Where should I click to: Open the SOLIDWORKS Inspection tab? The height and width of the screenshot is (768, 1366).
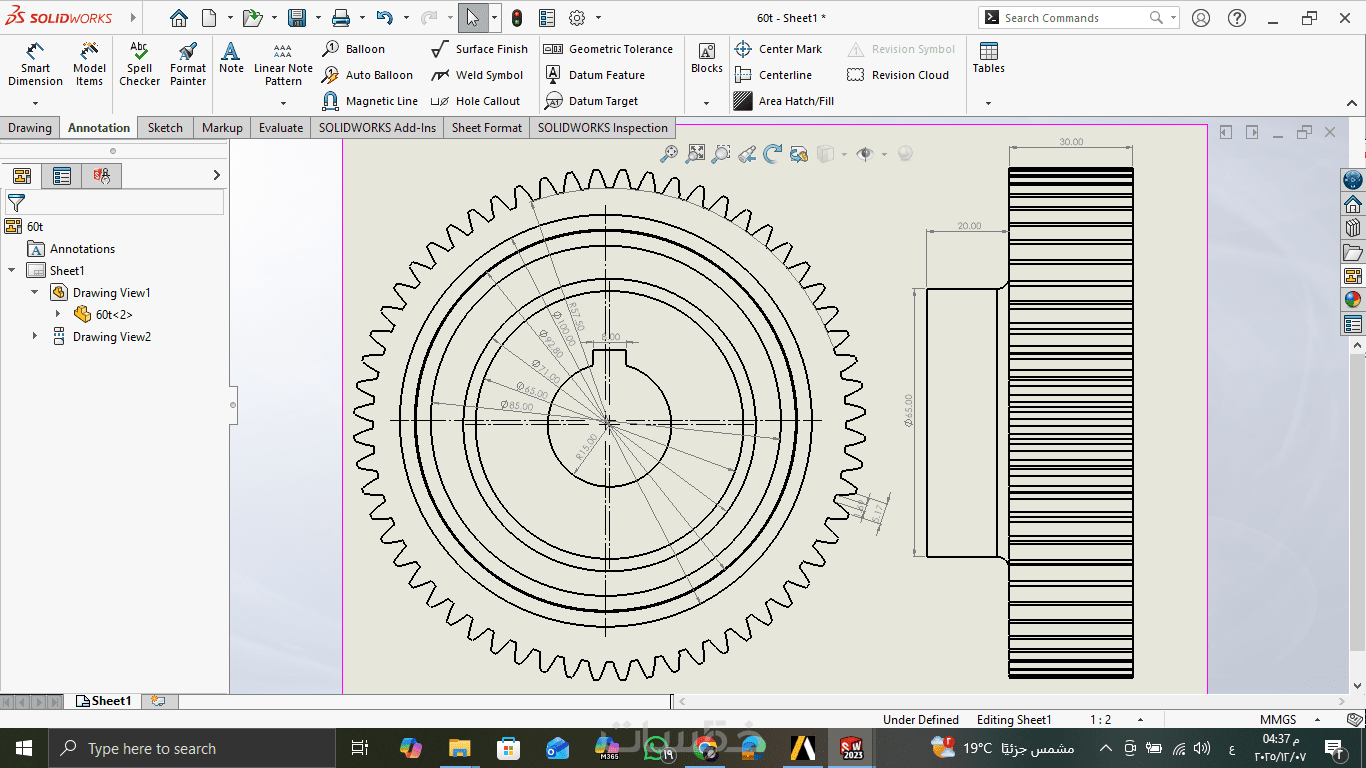tap(602, 128)
